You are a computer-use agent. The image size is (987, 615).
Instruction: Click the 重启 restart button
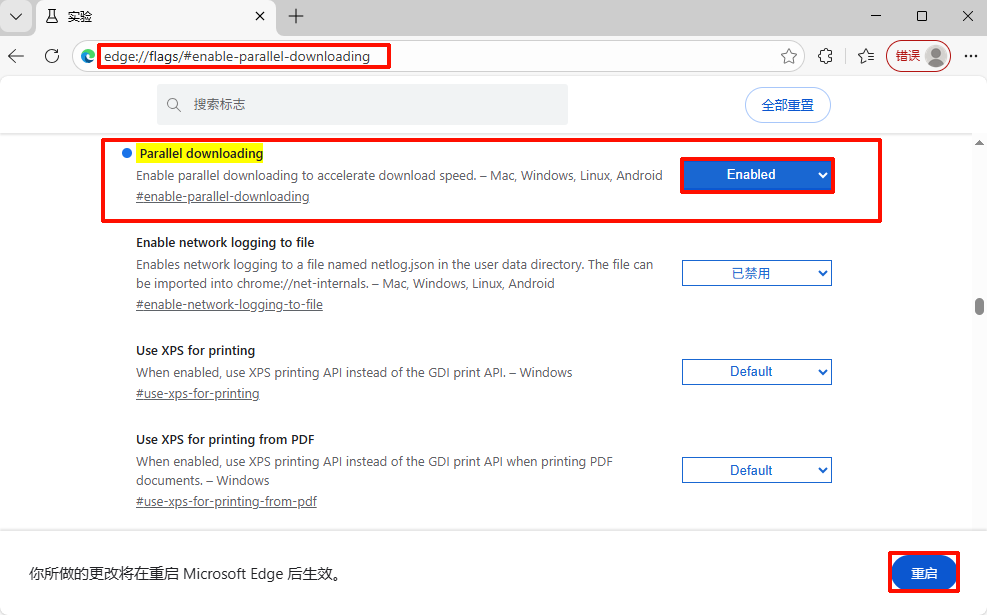click(924, 573)
